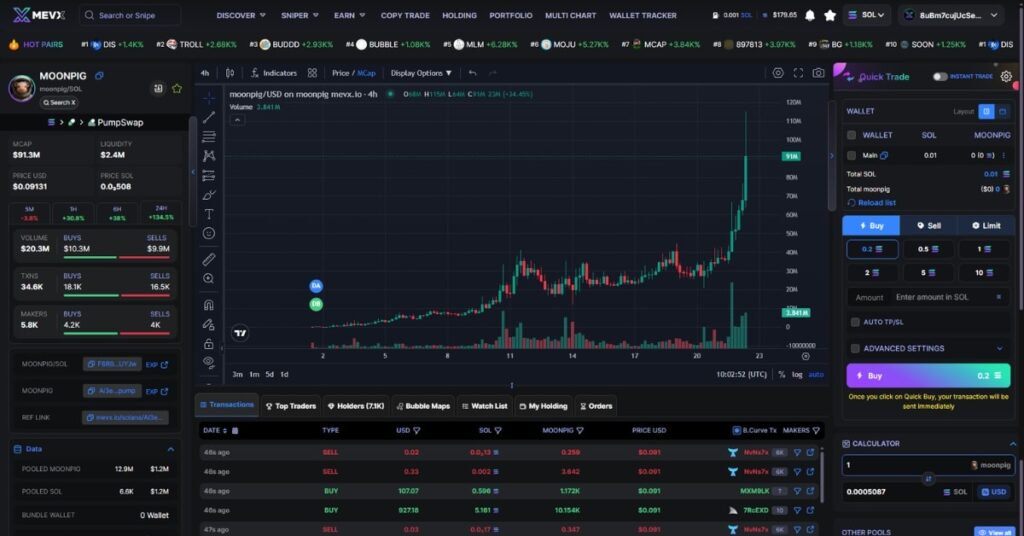This screenshot has height=536, width=1024.
Task: Open the Orders tab
Action: point(596,406)
